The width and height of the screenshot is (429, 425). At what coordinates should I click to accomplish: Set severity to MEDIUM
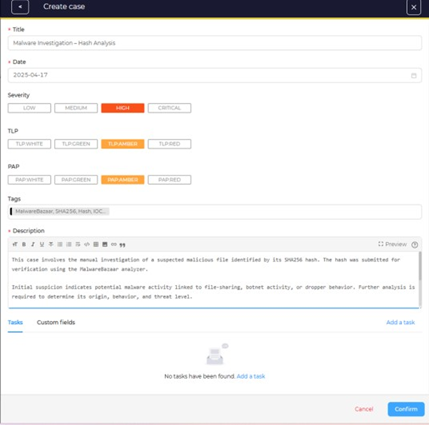(76, 108)
